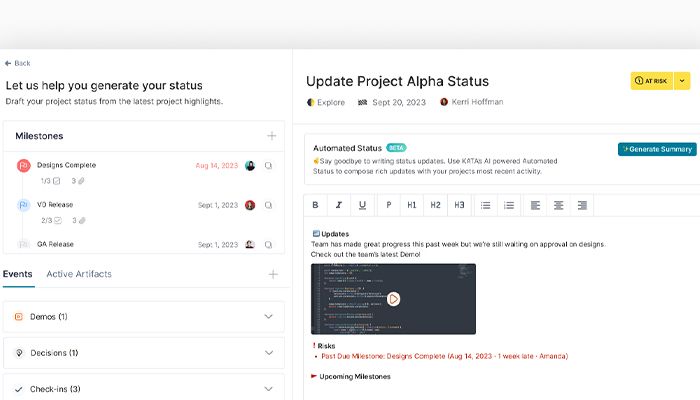The image size is (700, 400).
Task: Select the Events tab
Action: 18,274
